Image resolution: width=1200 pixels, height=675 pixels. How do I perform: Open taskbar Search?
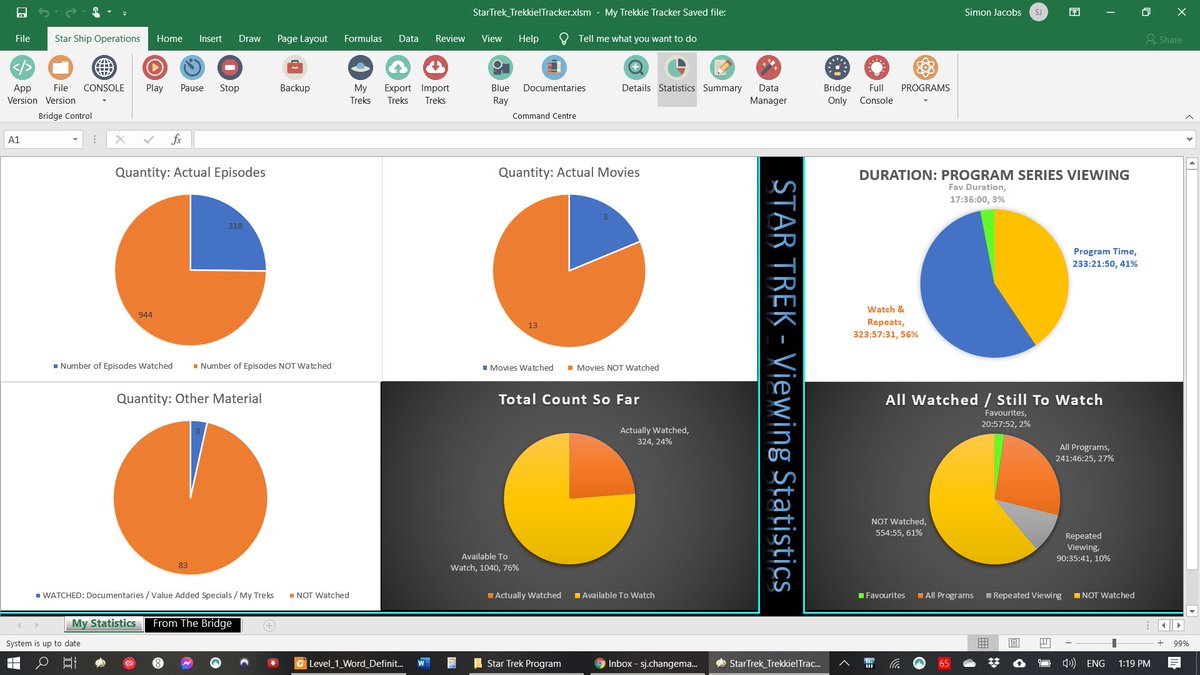[x=43, y=663]
